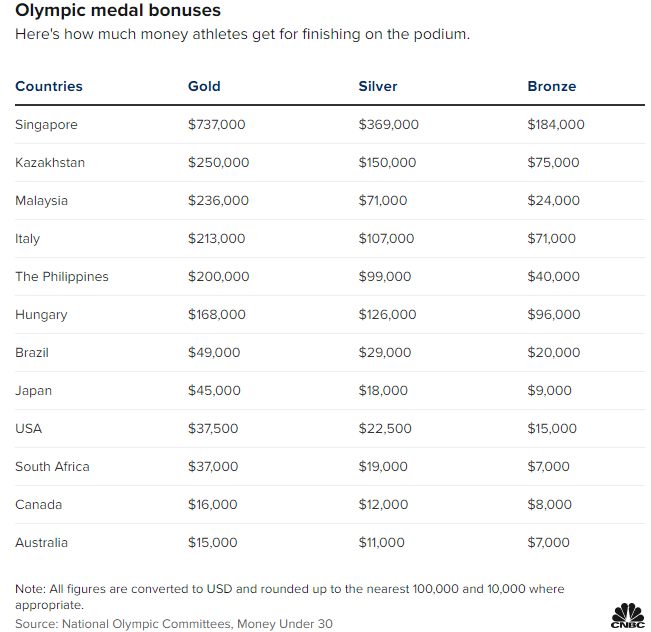Select Japan's $9,000 bronze cell
Screen dimensions: 651x632
point(550,390)
